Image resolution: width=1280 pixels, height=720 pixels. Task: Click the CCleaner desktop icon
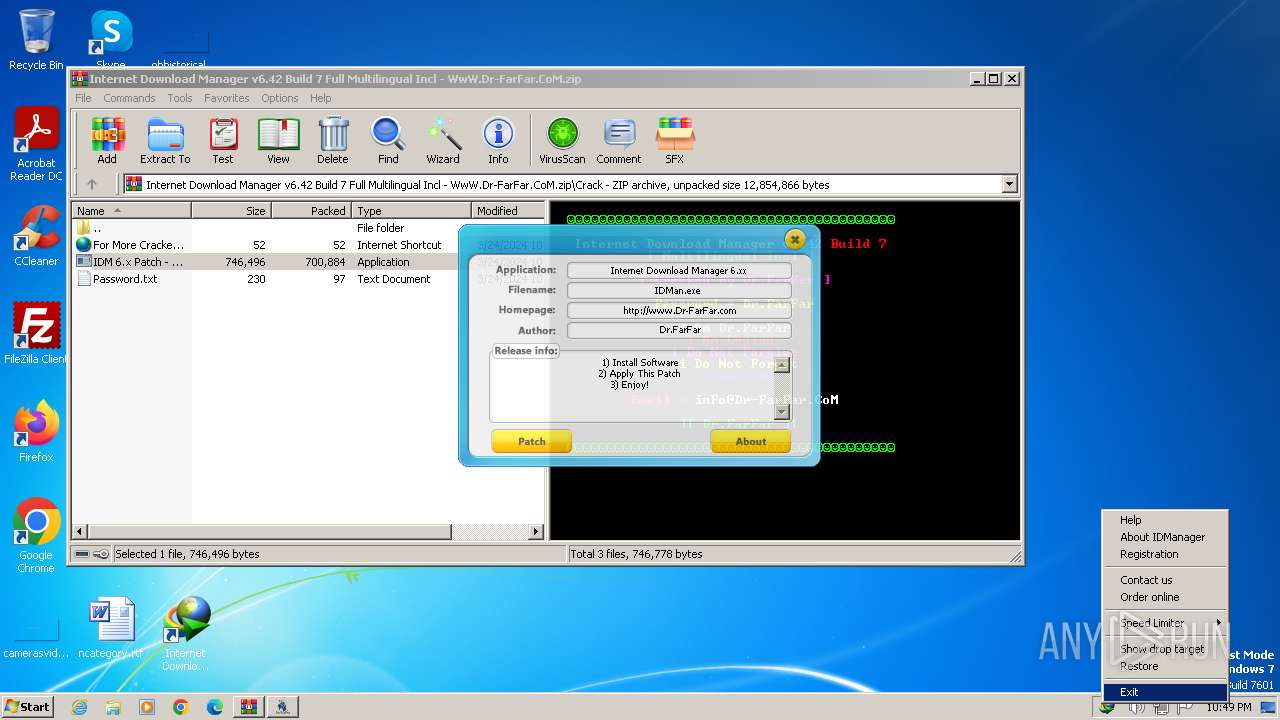pos(36,236)
